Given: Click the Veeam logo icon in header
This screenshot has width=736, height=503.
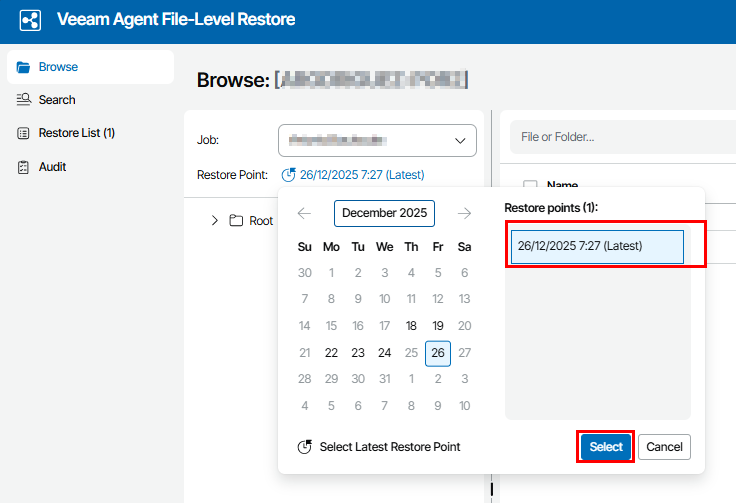Looking at the screenshot, I should click(x=30, y=20).
